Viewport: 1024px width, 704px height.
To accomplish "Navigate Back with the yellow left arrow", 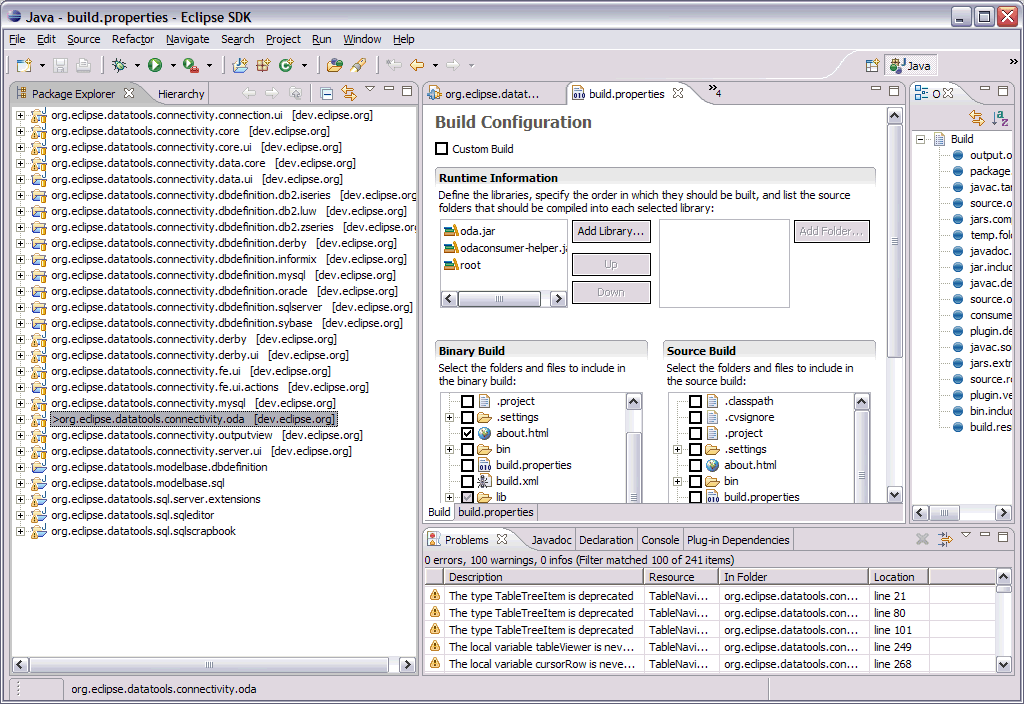I will (x=417, y=65).
